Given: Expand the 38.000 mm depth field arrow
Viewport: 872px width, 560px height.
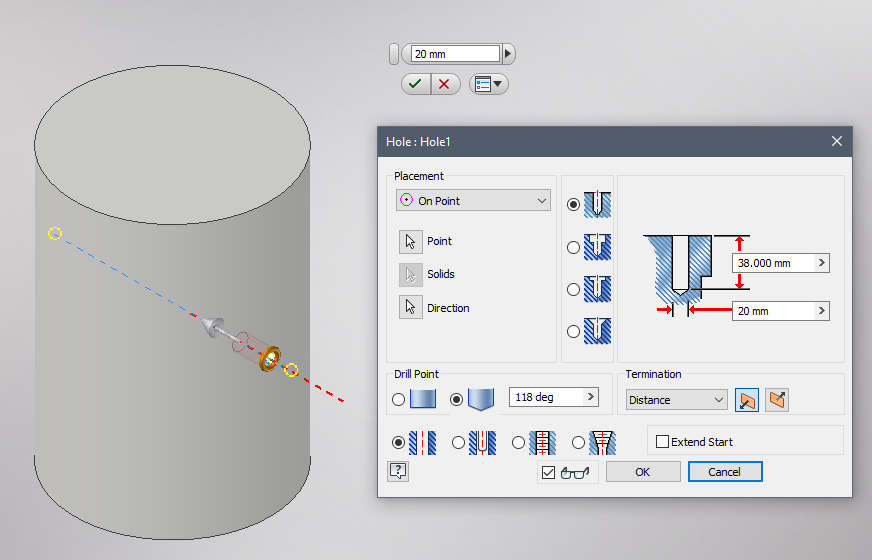Looking at the screenshot, I should tap(821, 263).
